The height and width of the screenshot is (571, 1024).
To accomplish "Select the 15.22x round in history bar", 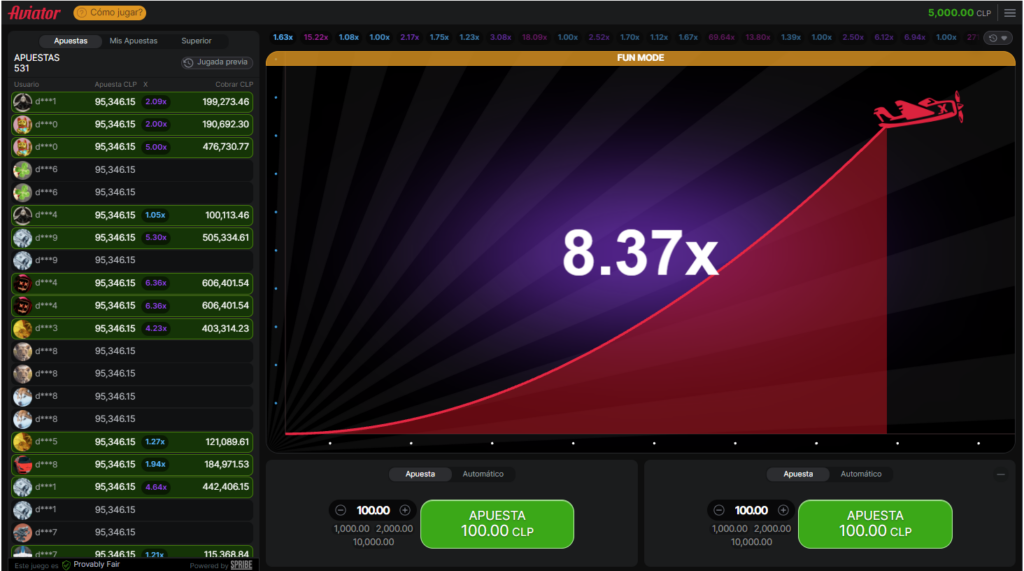I will [316, 37].
